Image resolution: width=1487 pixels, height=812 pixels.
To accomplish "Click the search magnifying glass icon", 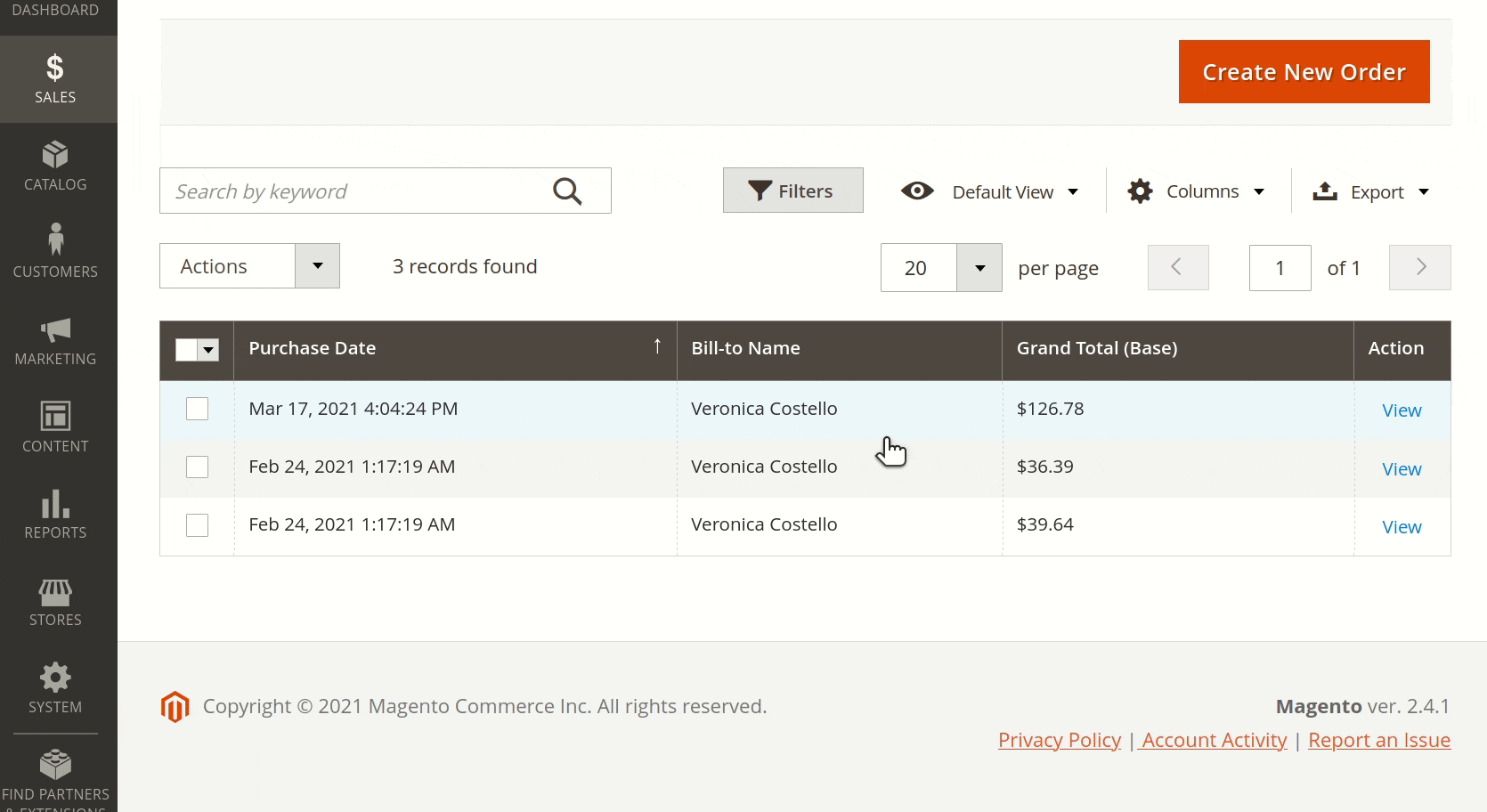I will tap(567, 191).
